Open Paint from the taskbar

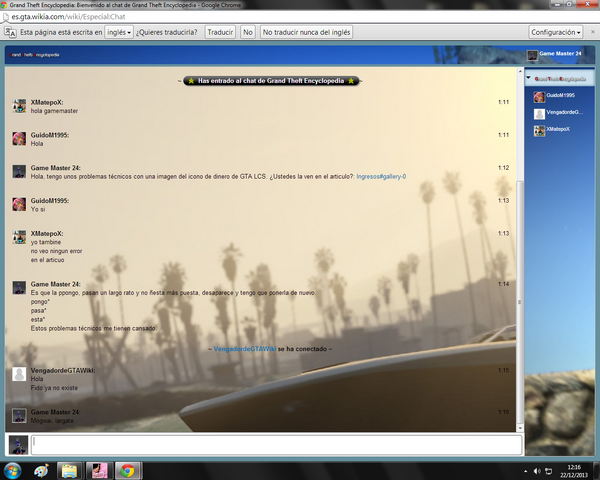(41, 471)
